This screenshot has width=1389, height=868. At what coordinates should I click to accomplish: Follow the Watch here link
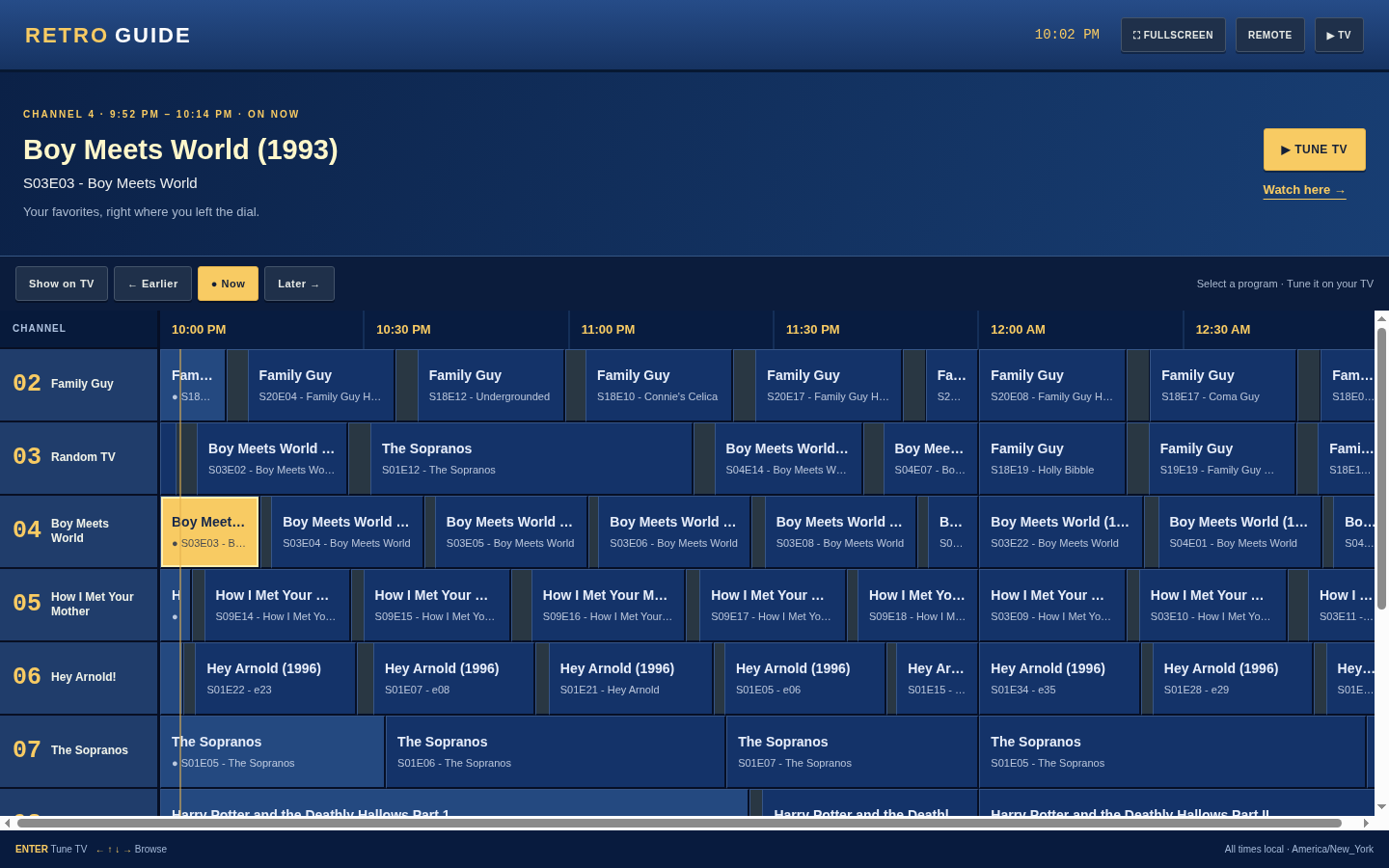coord(1304,190)
